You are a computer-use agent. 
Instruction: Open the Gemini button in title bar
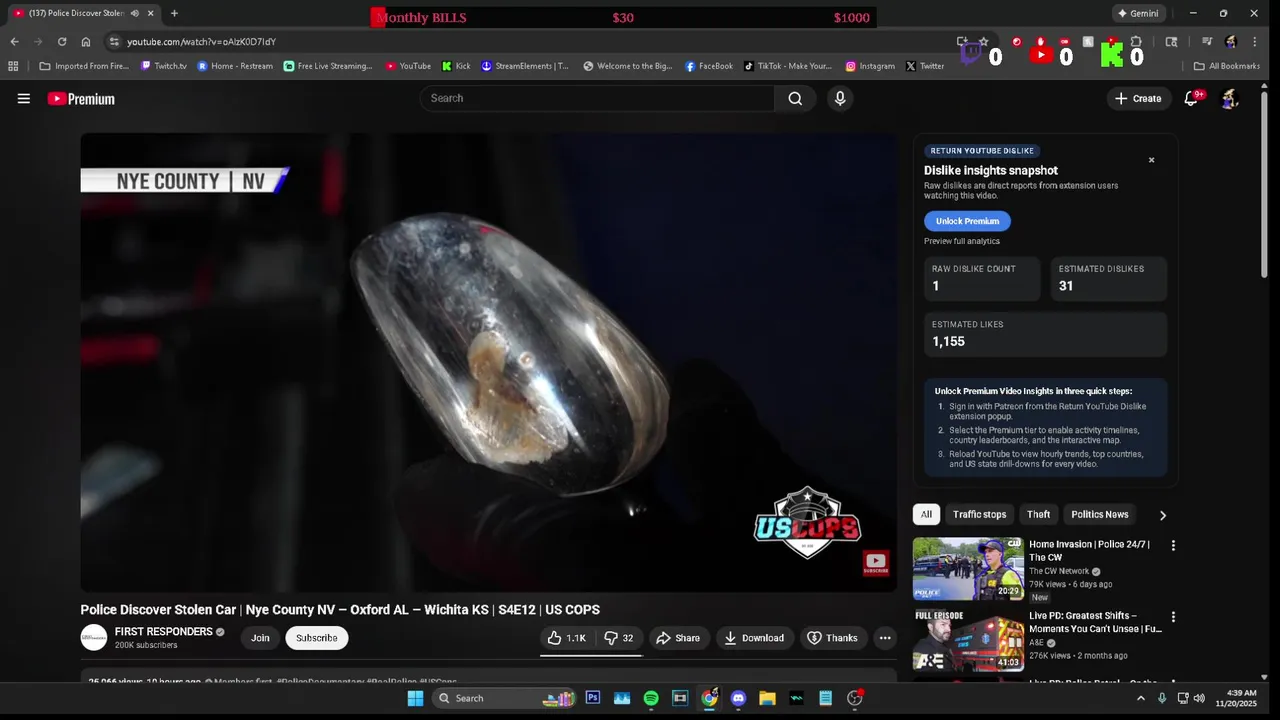coord(1139,13)
